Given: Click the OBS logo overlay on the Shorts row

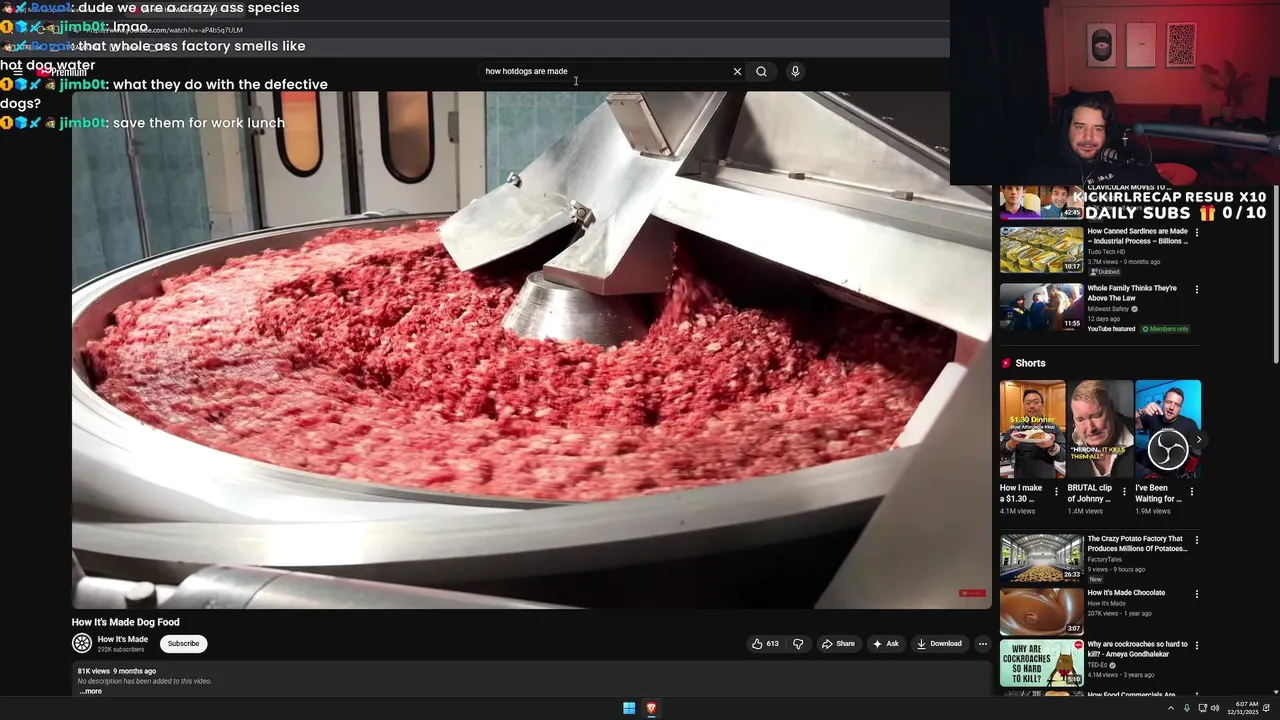Looking at the screenshot, I should click(1168, 449).
